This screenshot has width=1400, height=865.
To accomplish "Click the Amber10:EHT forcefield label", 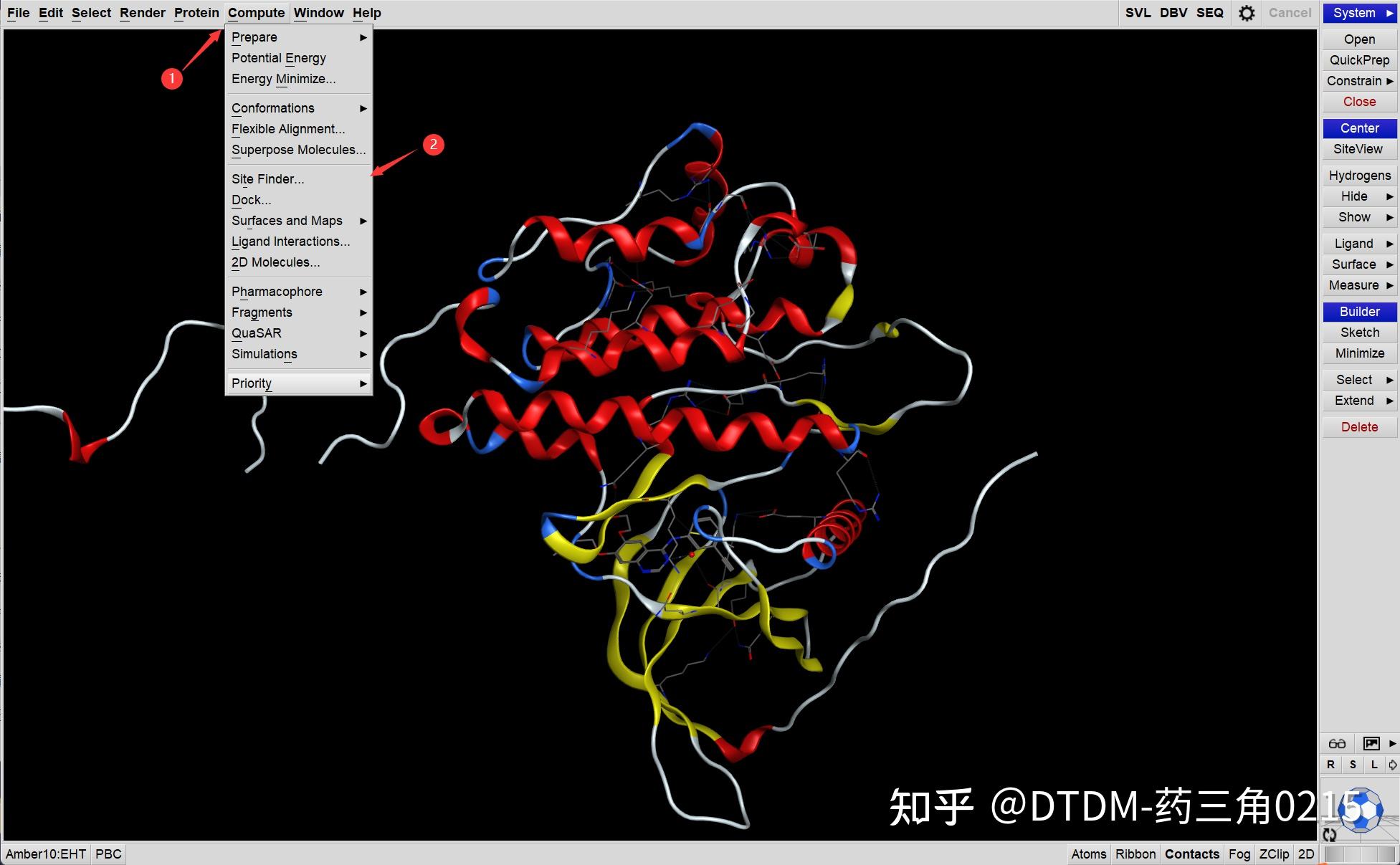I will (x=46, y=854).
